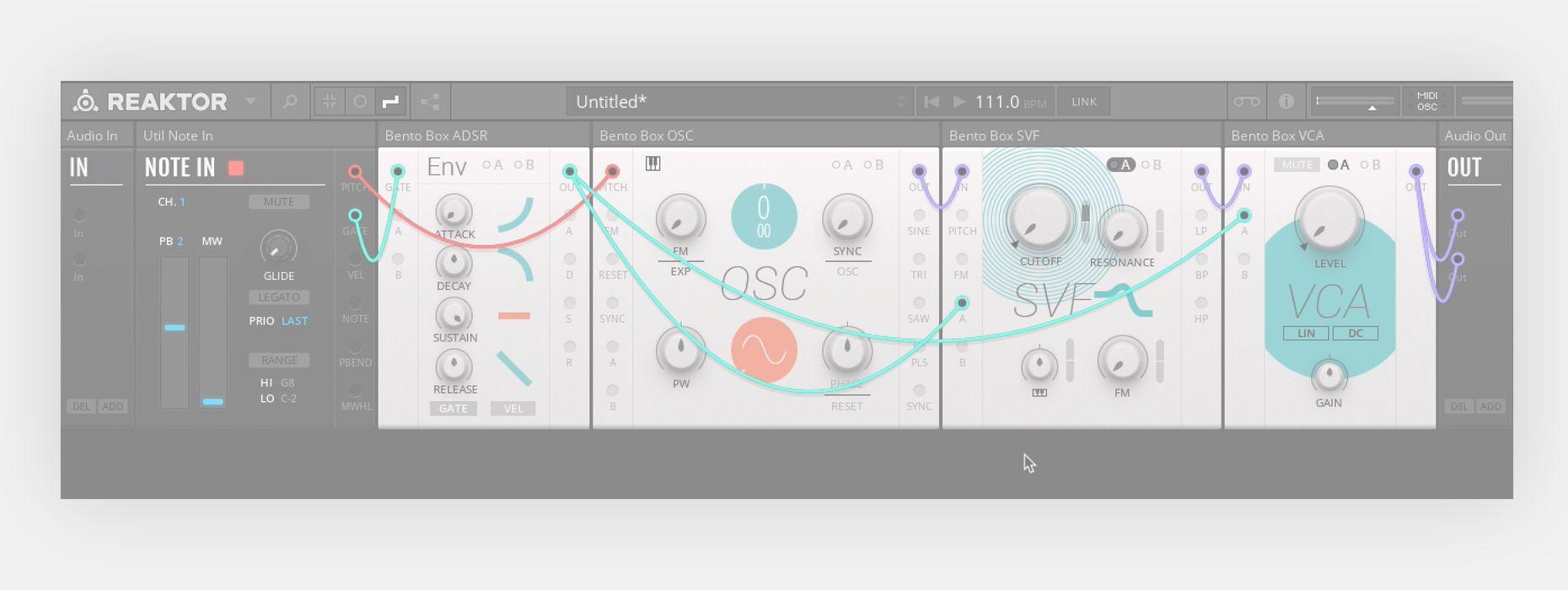The image size is (1568, 590).
Task: Select the circle view mode icon
Action: (360, 101)
